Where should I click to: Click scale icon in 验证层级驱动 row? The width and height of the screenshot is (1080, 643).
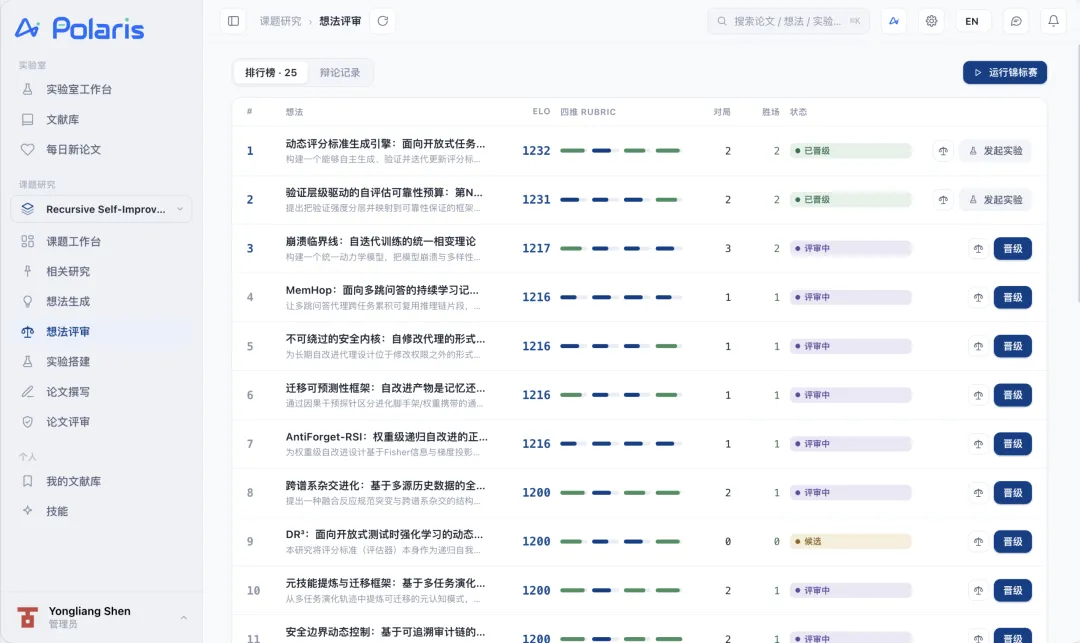(943, 200)
